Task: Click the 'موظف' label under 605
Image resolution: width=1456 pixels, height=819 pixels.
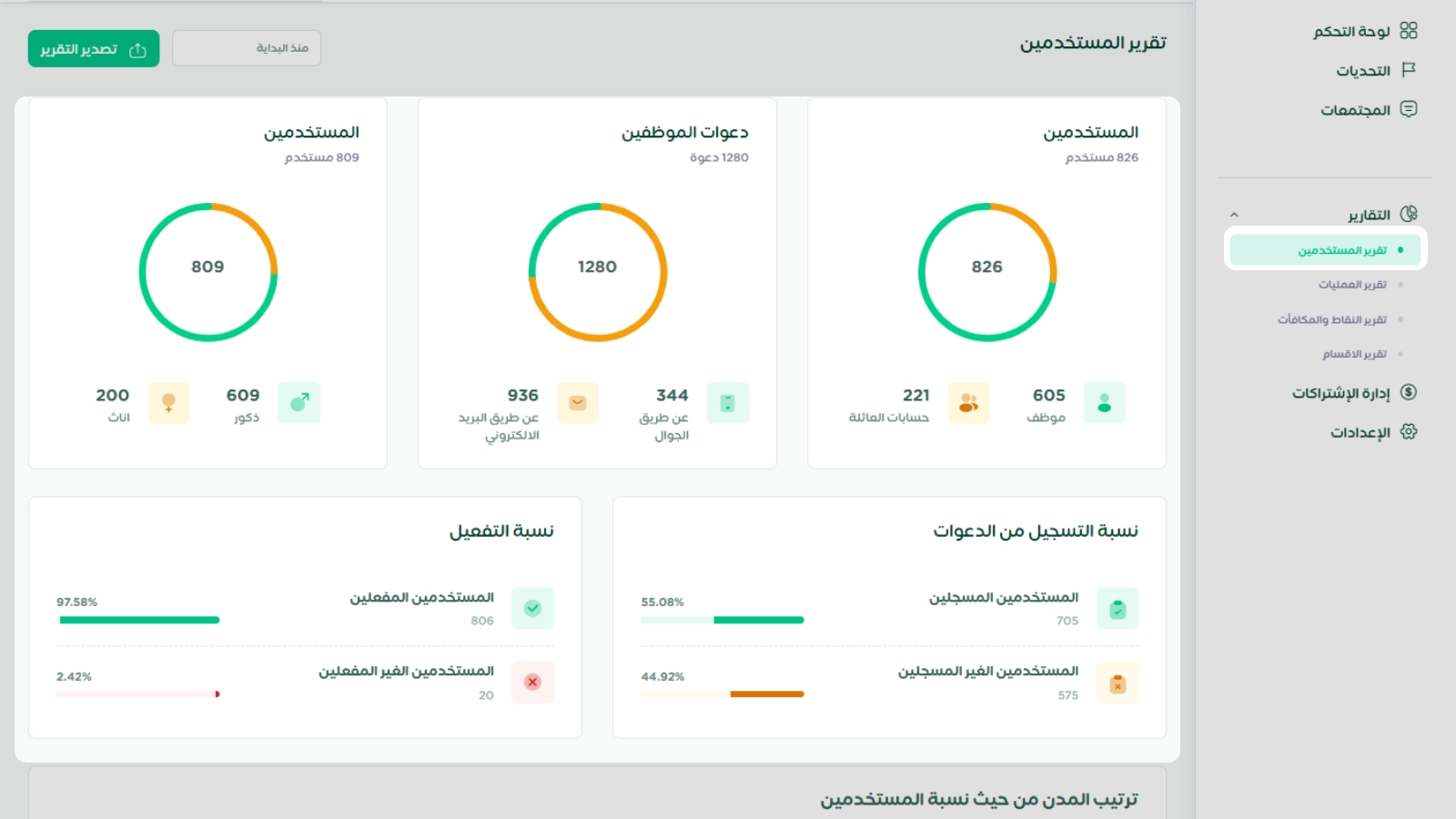Action: 1046,418
